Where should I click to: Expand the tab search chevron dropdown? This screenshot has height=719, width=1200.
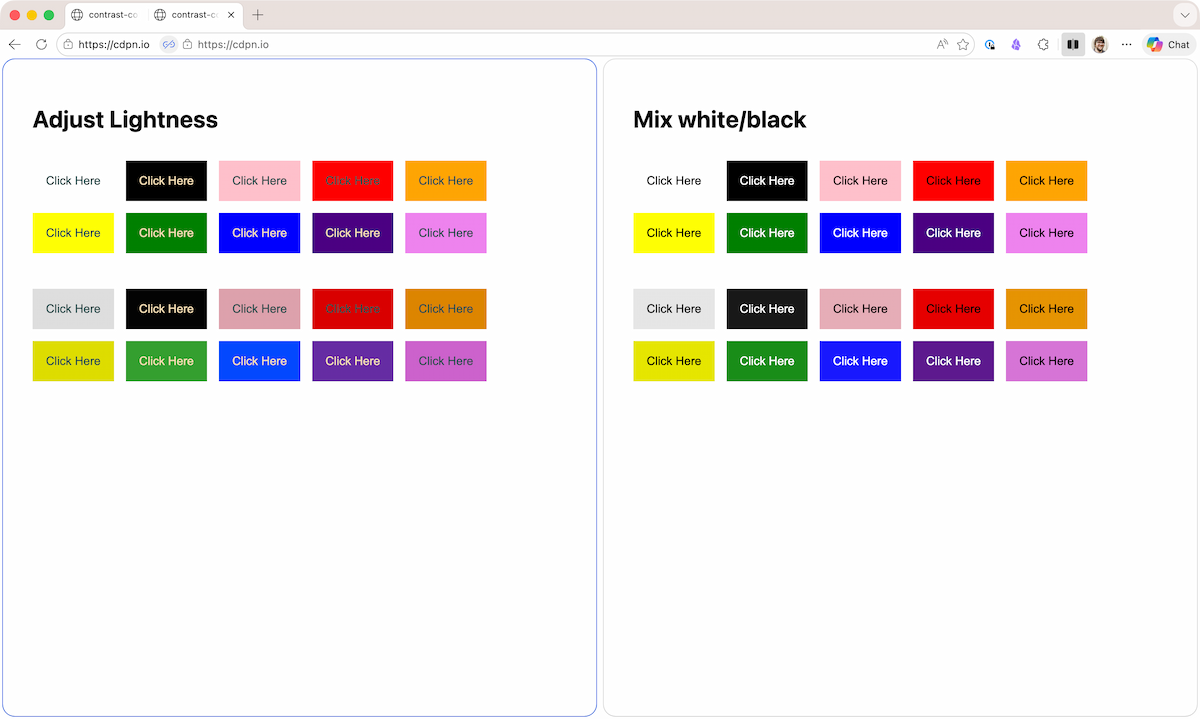(x=1184, y=15)
